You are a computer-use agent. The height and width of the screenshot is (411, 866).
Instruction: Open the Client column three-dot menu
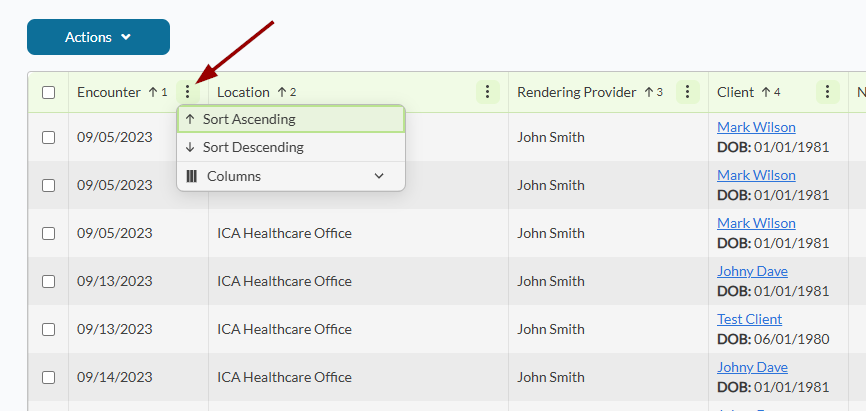(x=827, y=92)
